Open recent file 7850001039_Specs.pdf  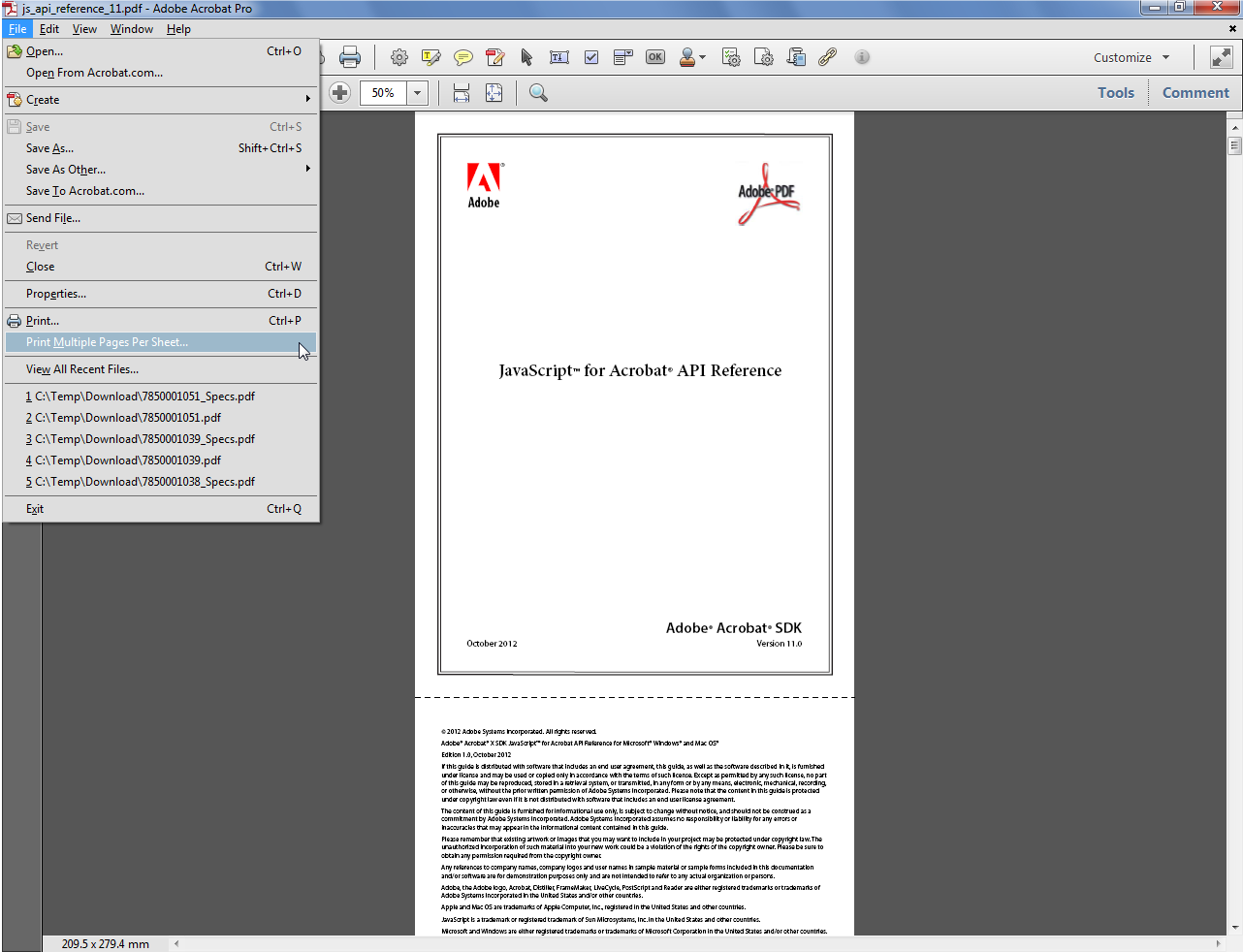coord(161,439)
